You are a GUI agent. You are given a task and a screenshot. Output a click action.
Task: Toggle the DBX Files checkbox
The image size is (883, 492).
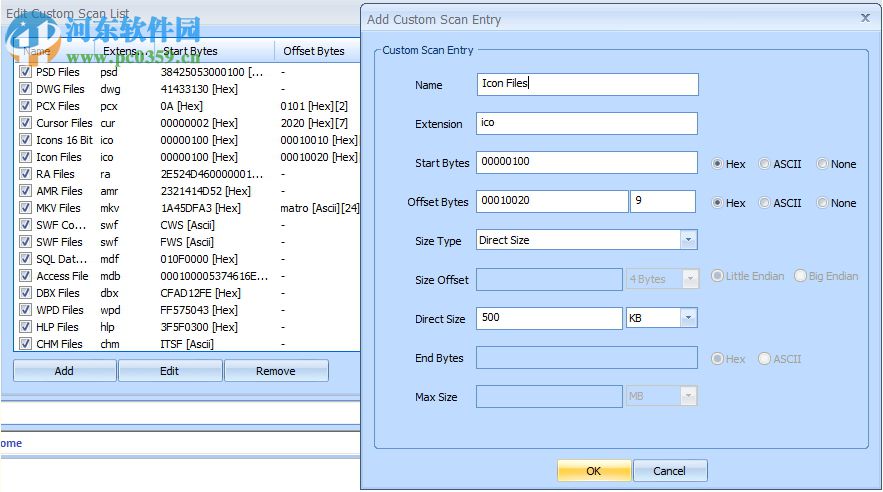[25, 292]
